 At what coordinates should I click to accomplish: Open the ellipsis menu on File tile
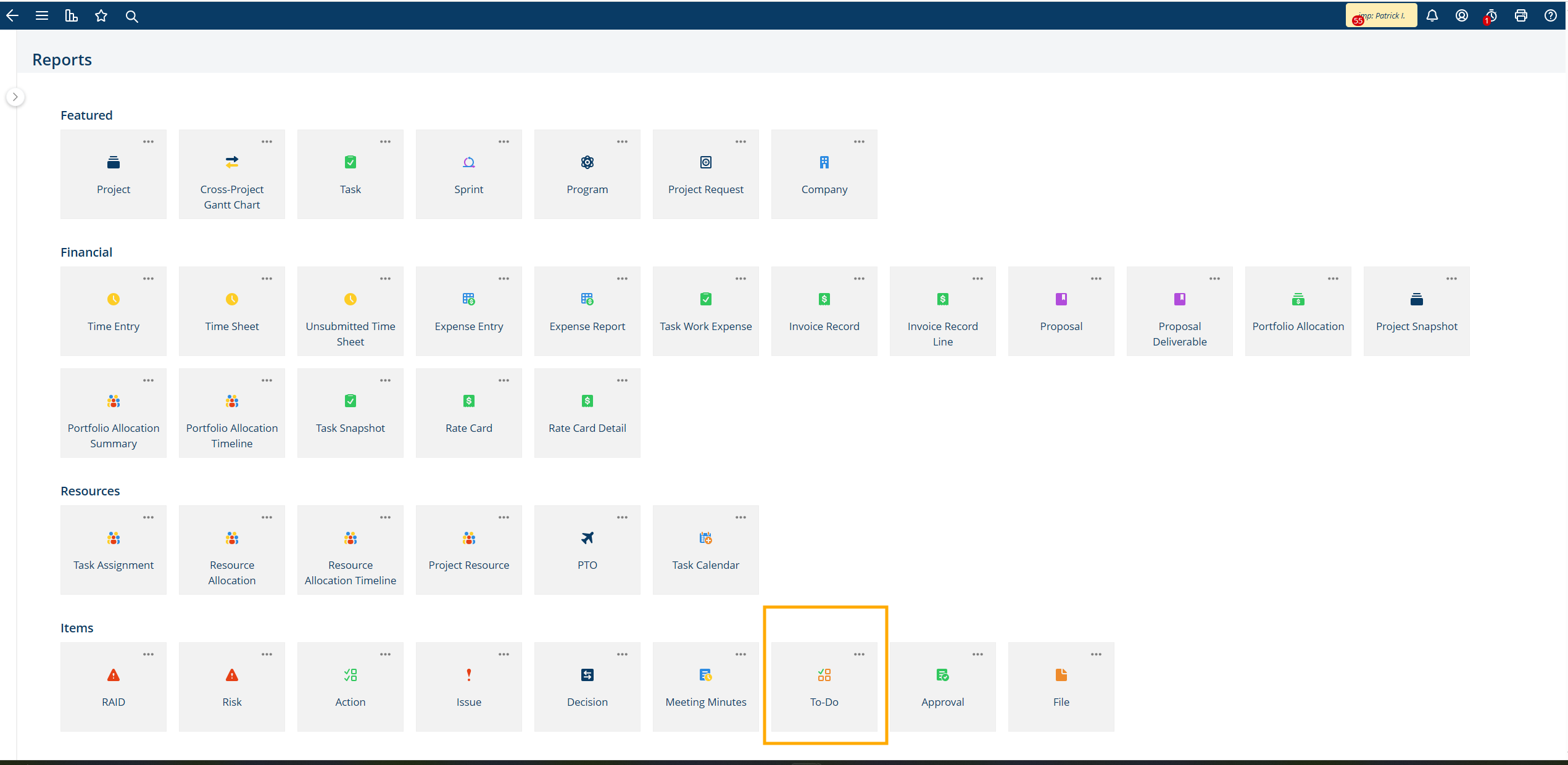pyautogui.click(x=1097, y=655)
